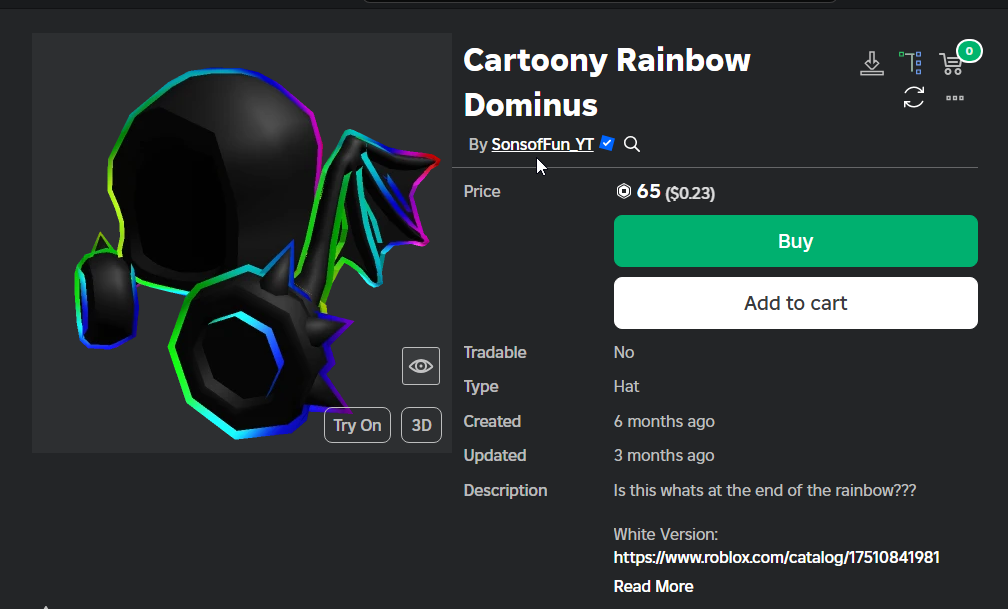
Task: Click the ($0.23) price conversion text
Action: pos(691,192)
